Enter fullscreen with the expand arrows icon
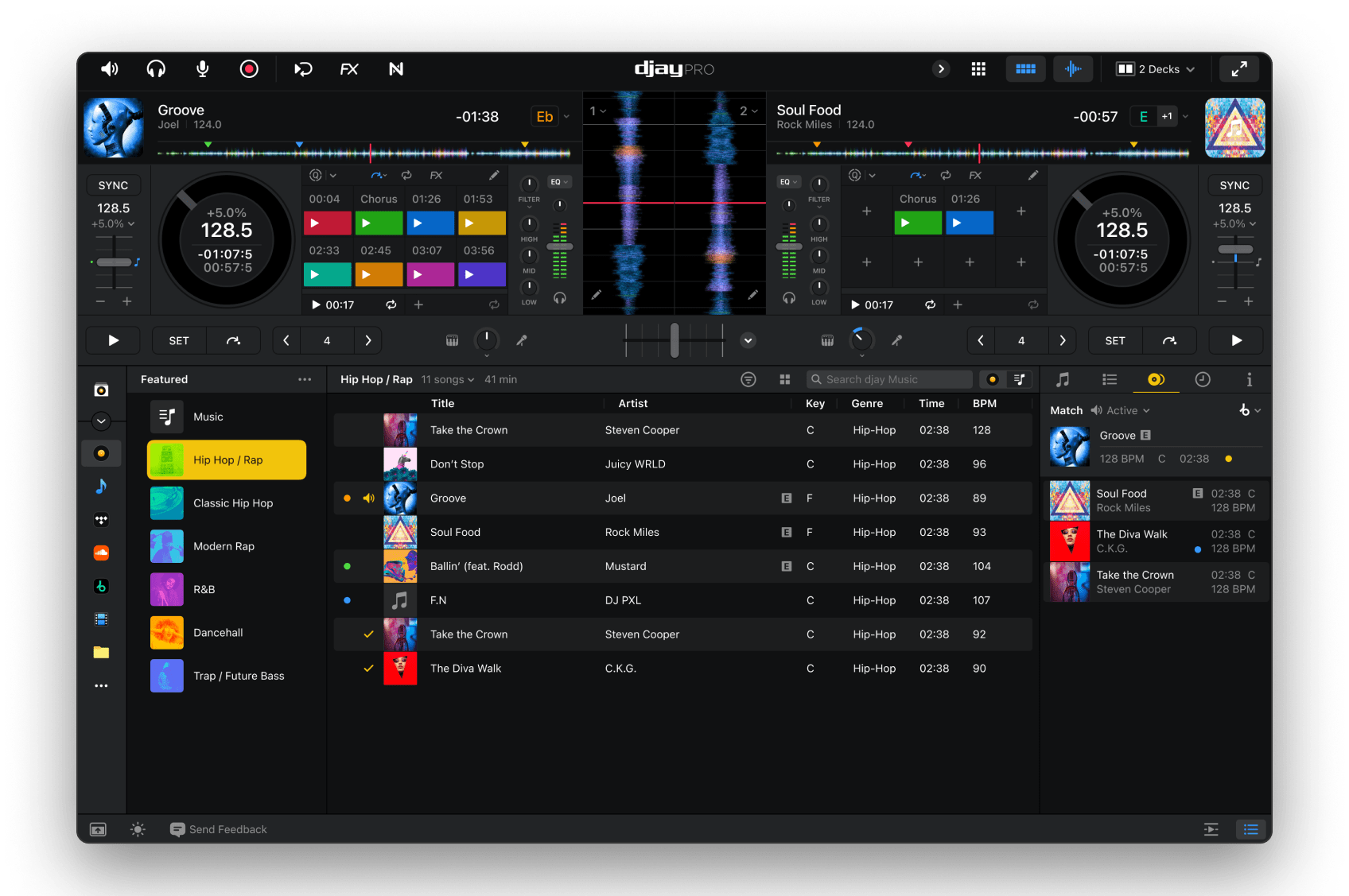The width and height of the screenshot is (1349, 896). click(x=1239, y=69)
